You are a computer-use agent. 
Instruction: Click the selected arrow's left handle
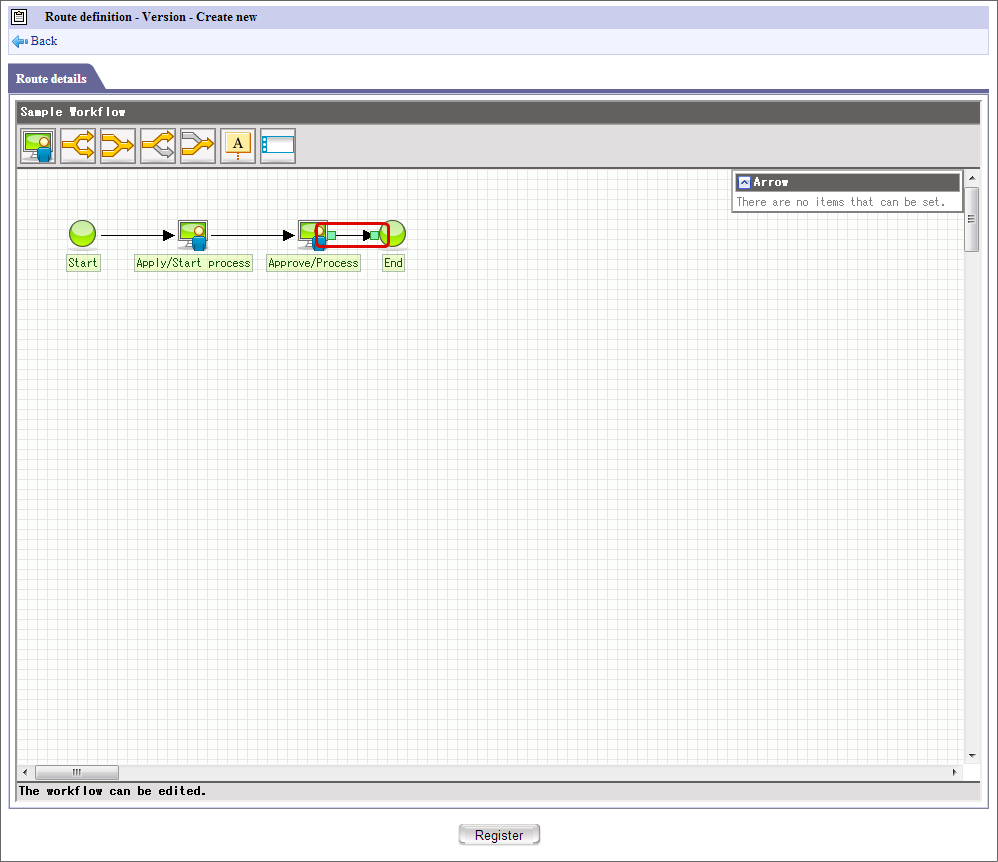click(x=332, y=236)
